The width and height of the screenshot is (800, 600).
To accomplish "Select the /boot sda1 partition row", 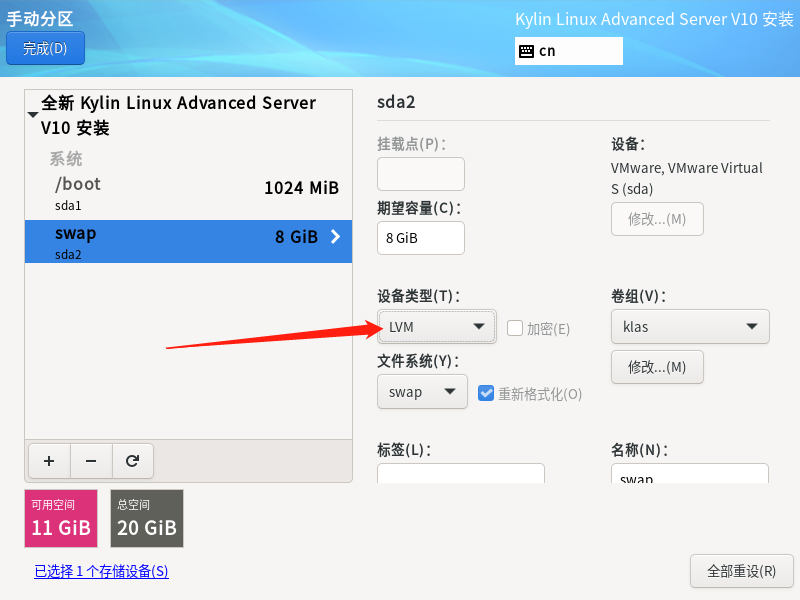I will tap(188, 194).
